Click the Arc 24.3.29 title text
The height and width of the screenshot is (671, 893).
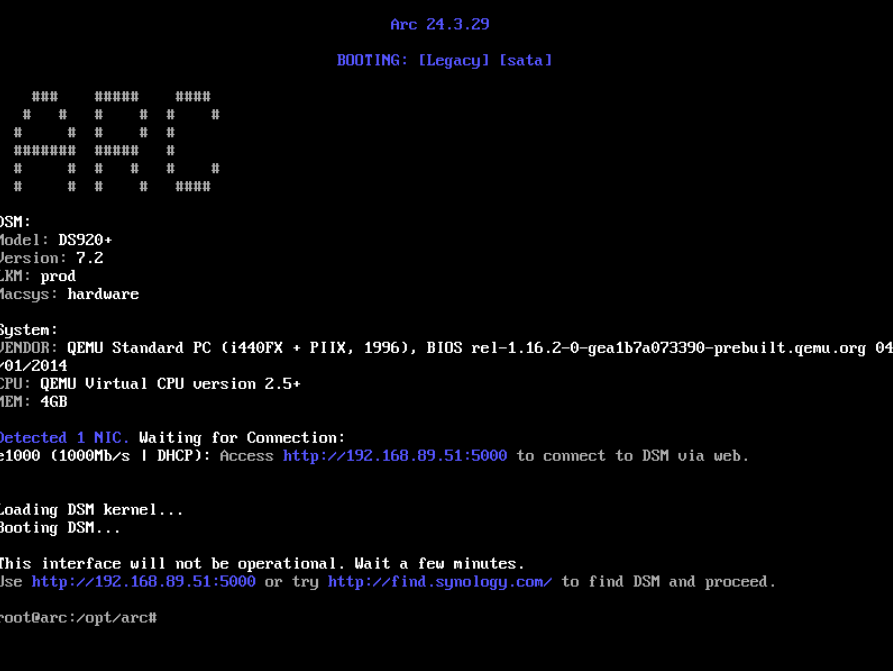pyautogui.click(x=439, y=24)
